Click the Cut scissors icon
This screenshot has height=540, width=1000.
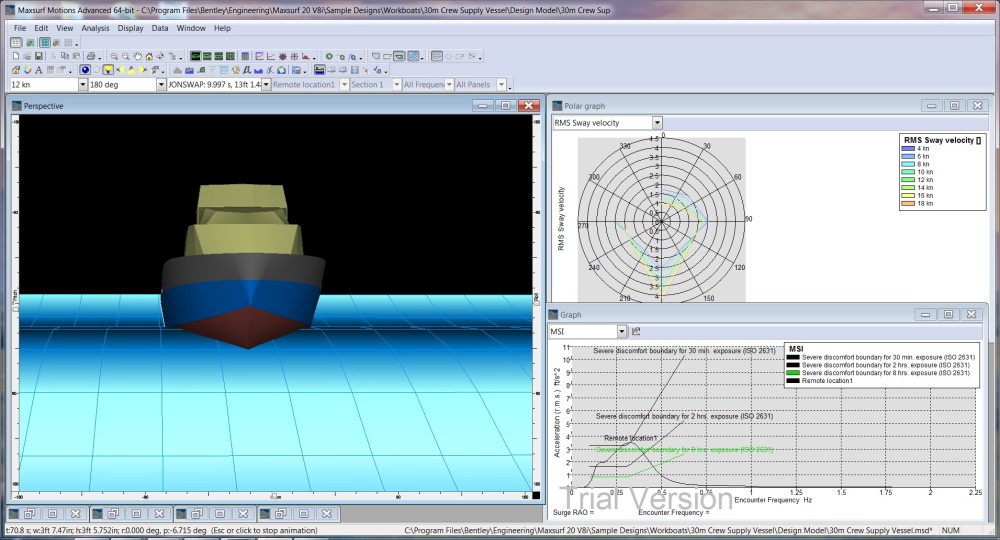tap(53, 56)
